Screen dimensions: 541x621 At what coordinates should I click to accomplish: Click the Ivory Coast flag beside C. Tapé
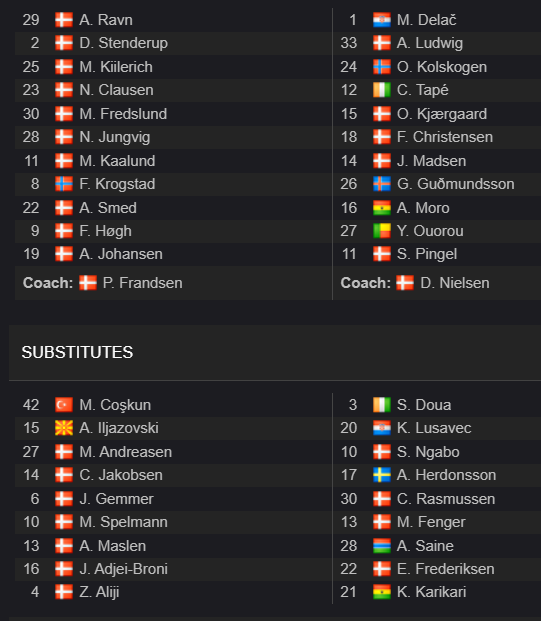point(381,90)
